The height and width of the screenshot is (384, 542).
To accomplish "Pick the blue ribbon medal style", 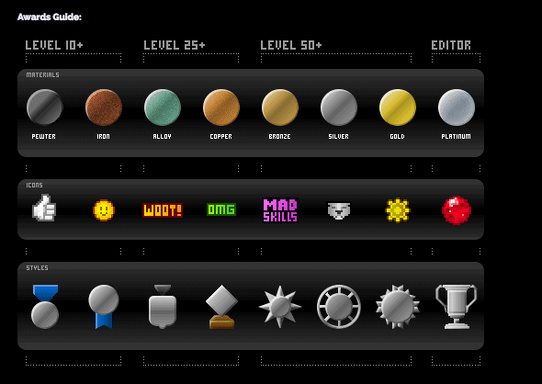I will click(x=45, y=307).
